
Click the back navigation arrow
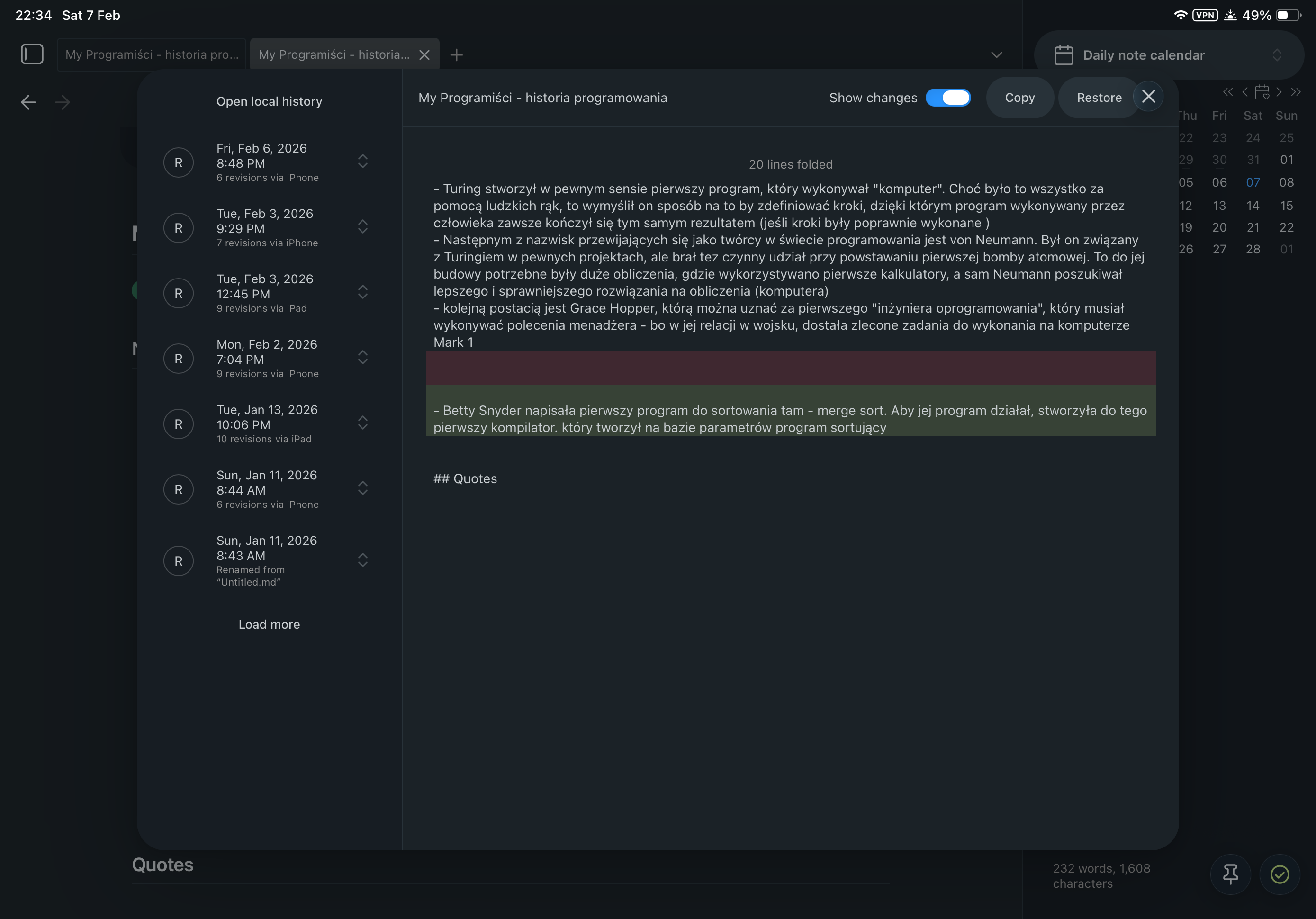tap(28, 103)
